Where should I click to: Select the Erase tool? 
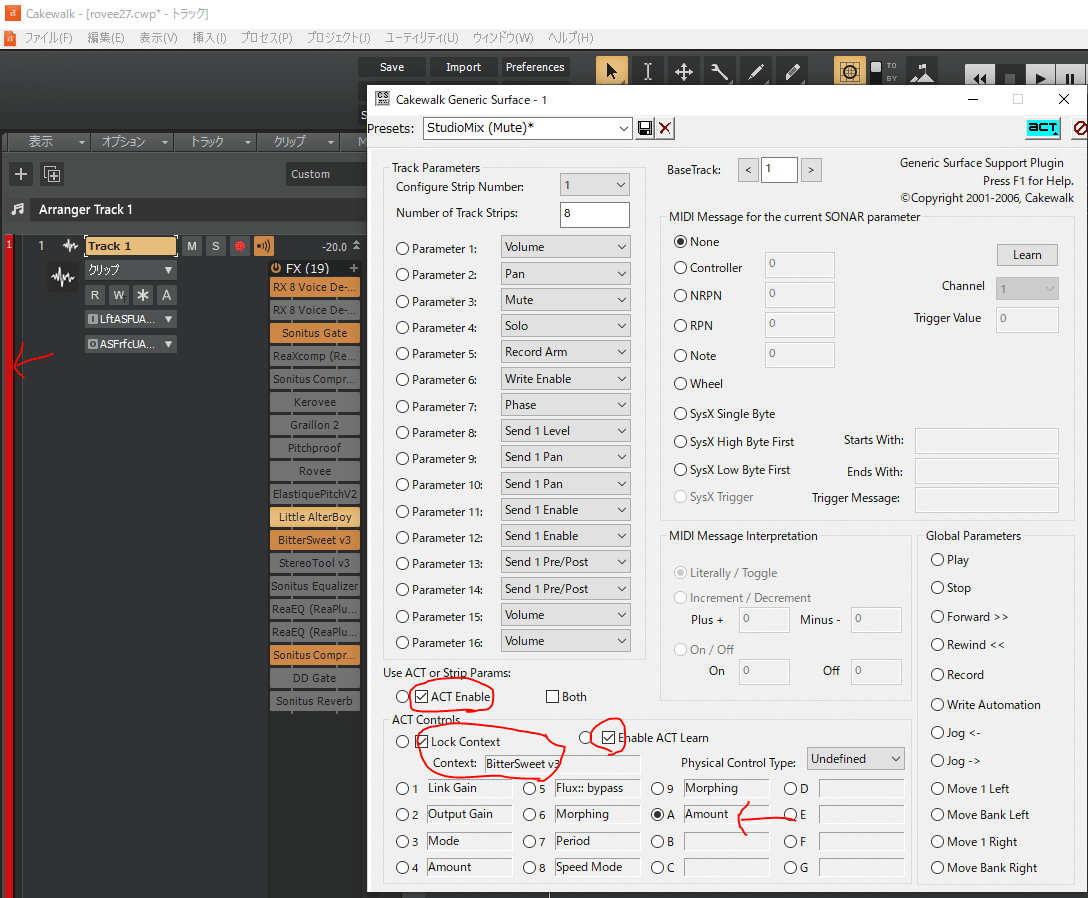click(792, 71)
